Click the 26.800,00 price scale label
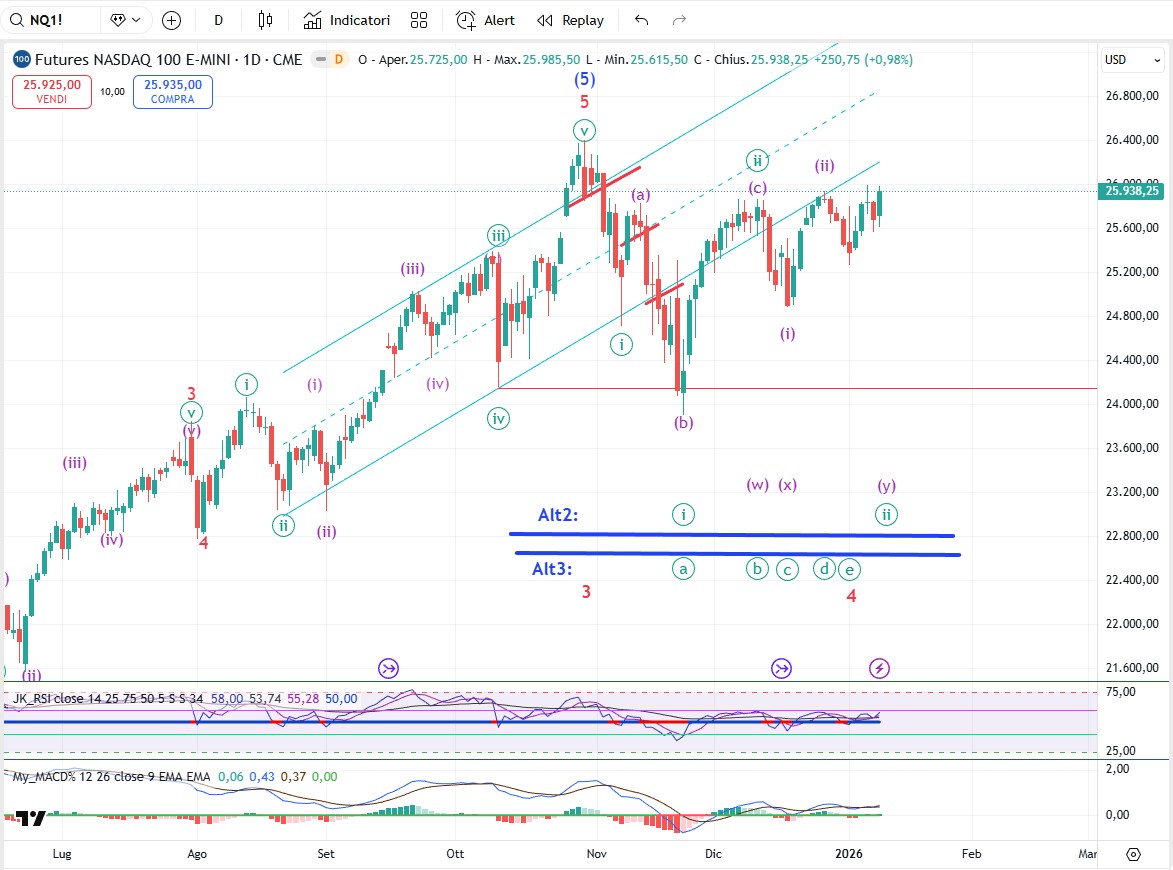This screenshot has height=870, width=1173. pos(1132,96)
